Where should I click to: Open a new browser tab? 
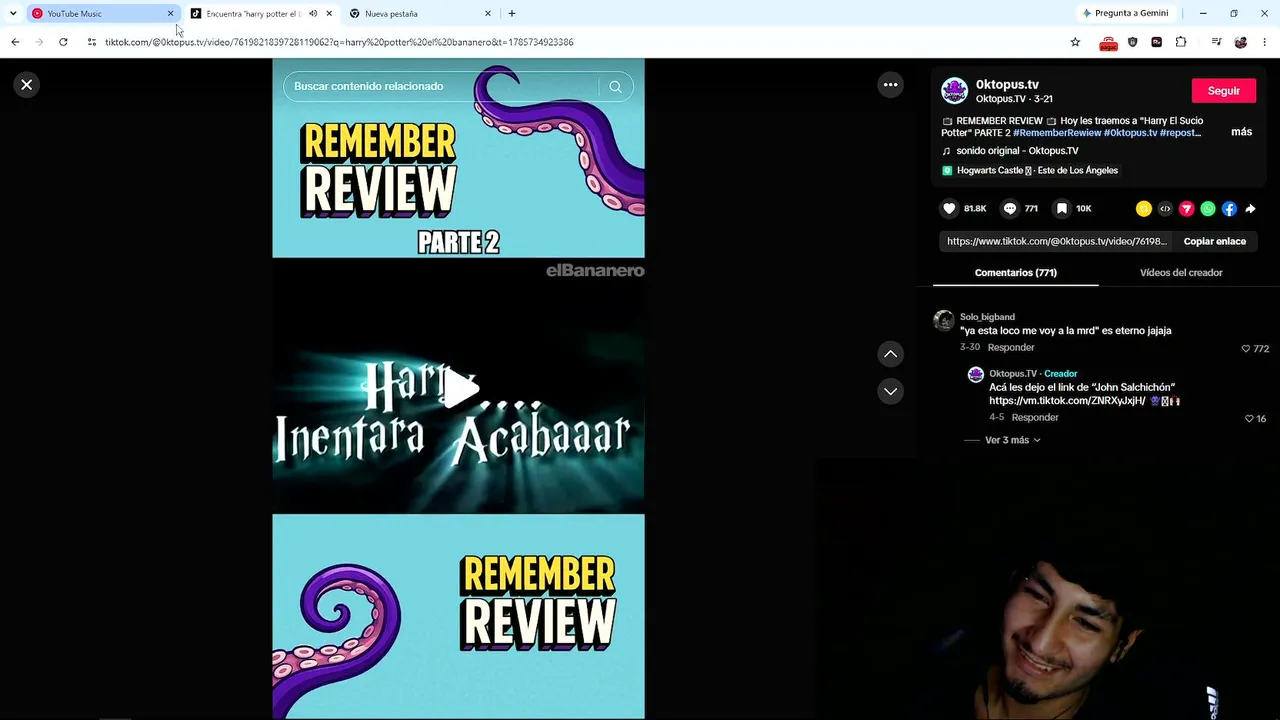(x=512, y=14)
